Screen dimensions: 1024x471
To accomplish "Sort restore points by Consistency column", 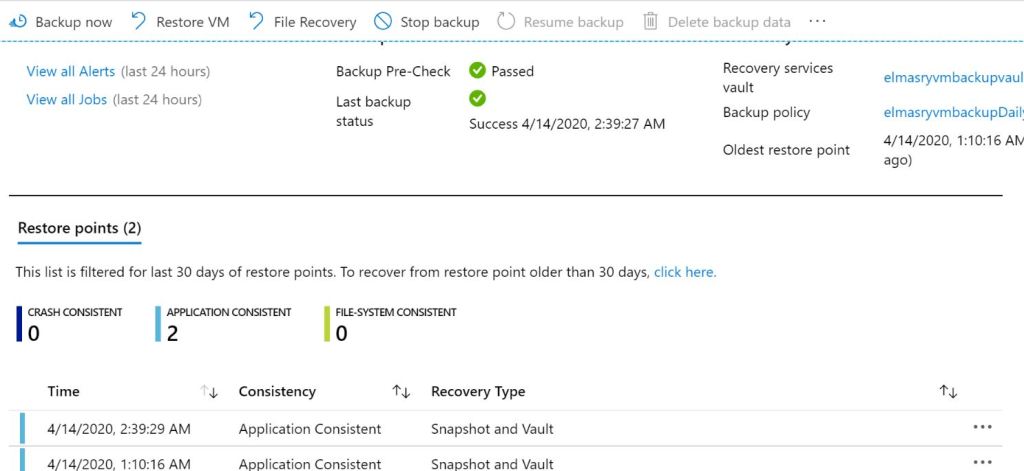I will [401, 392].
